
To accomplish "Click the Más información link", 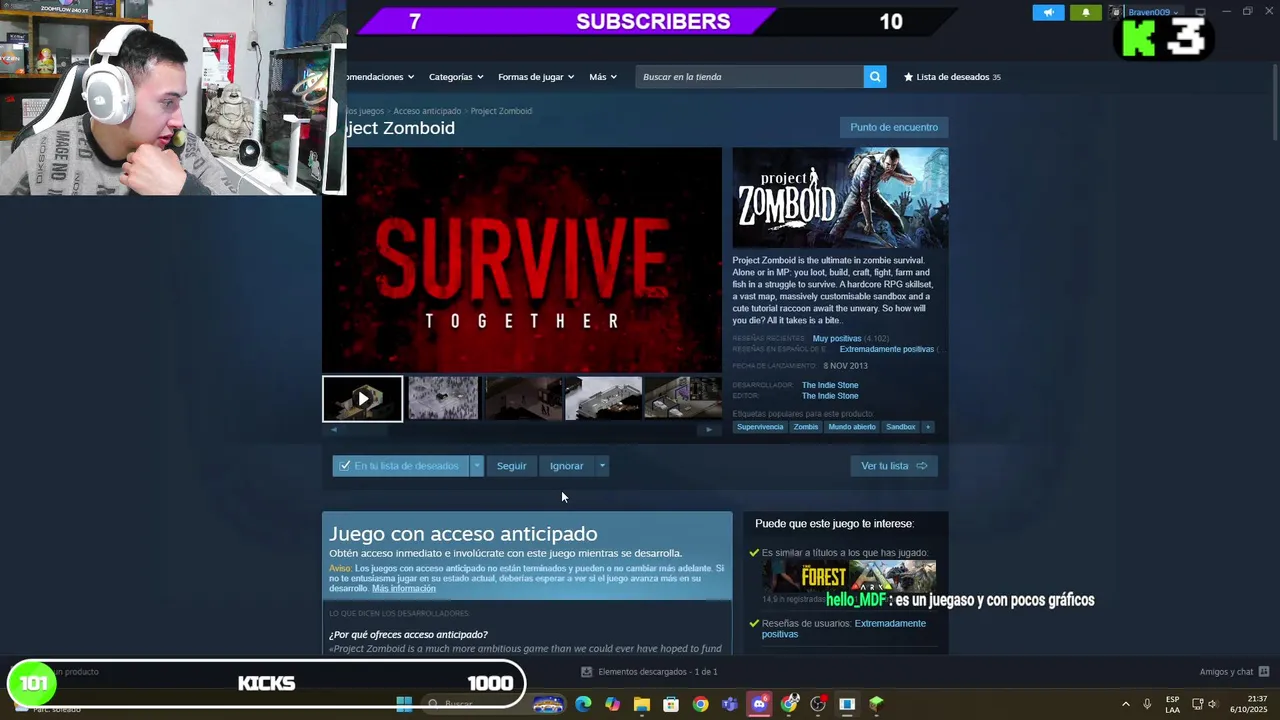I will click(x=404, y=588).
